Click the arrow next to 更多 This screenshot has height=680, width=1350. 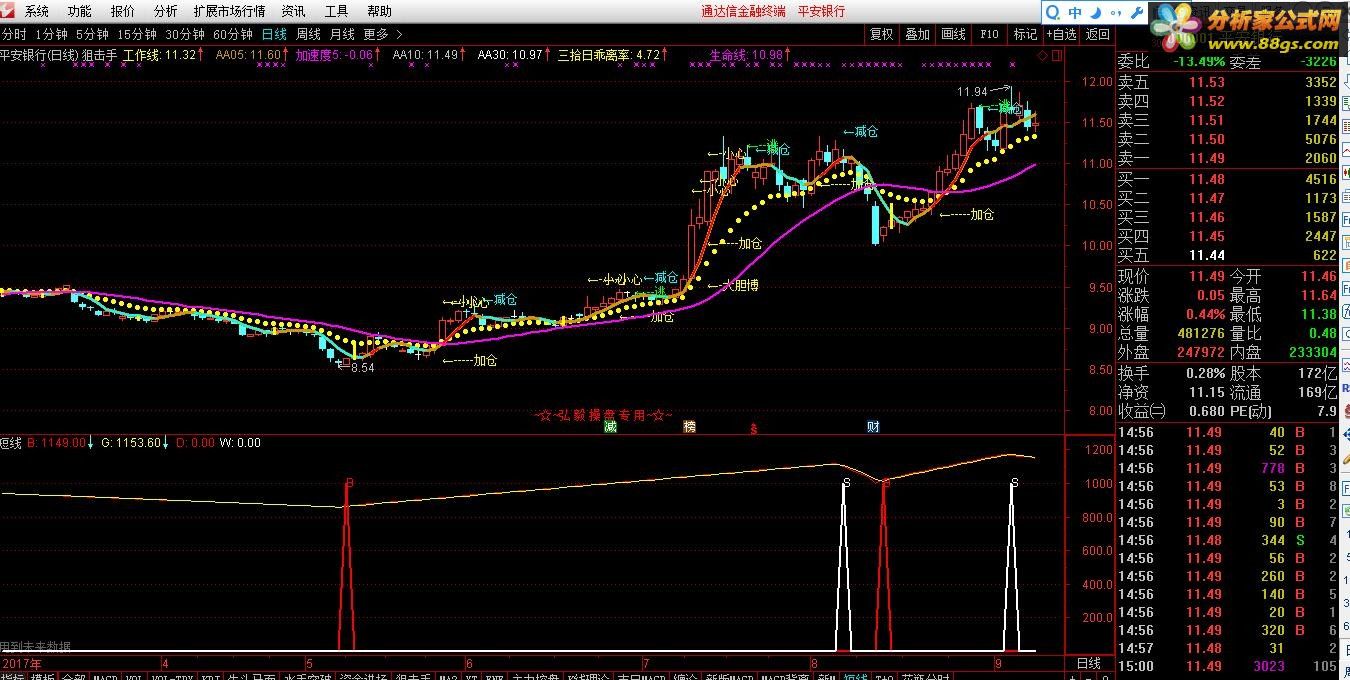click(399, 34)
